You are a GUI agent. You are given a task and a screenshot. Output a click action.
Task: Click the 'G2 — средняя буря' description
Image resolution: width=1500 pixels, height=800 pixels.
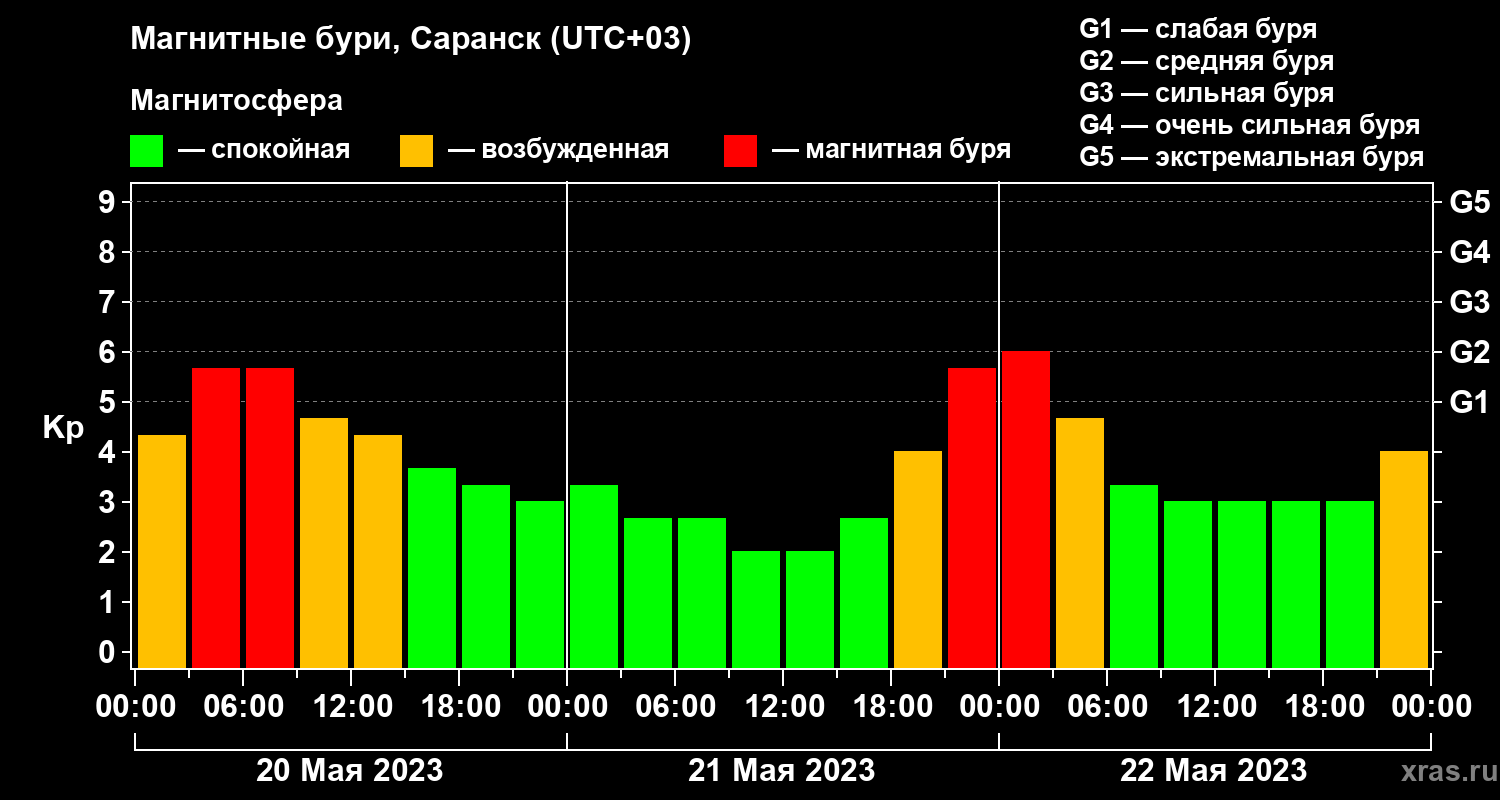[1206, 61]
